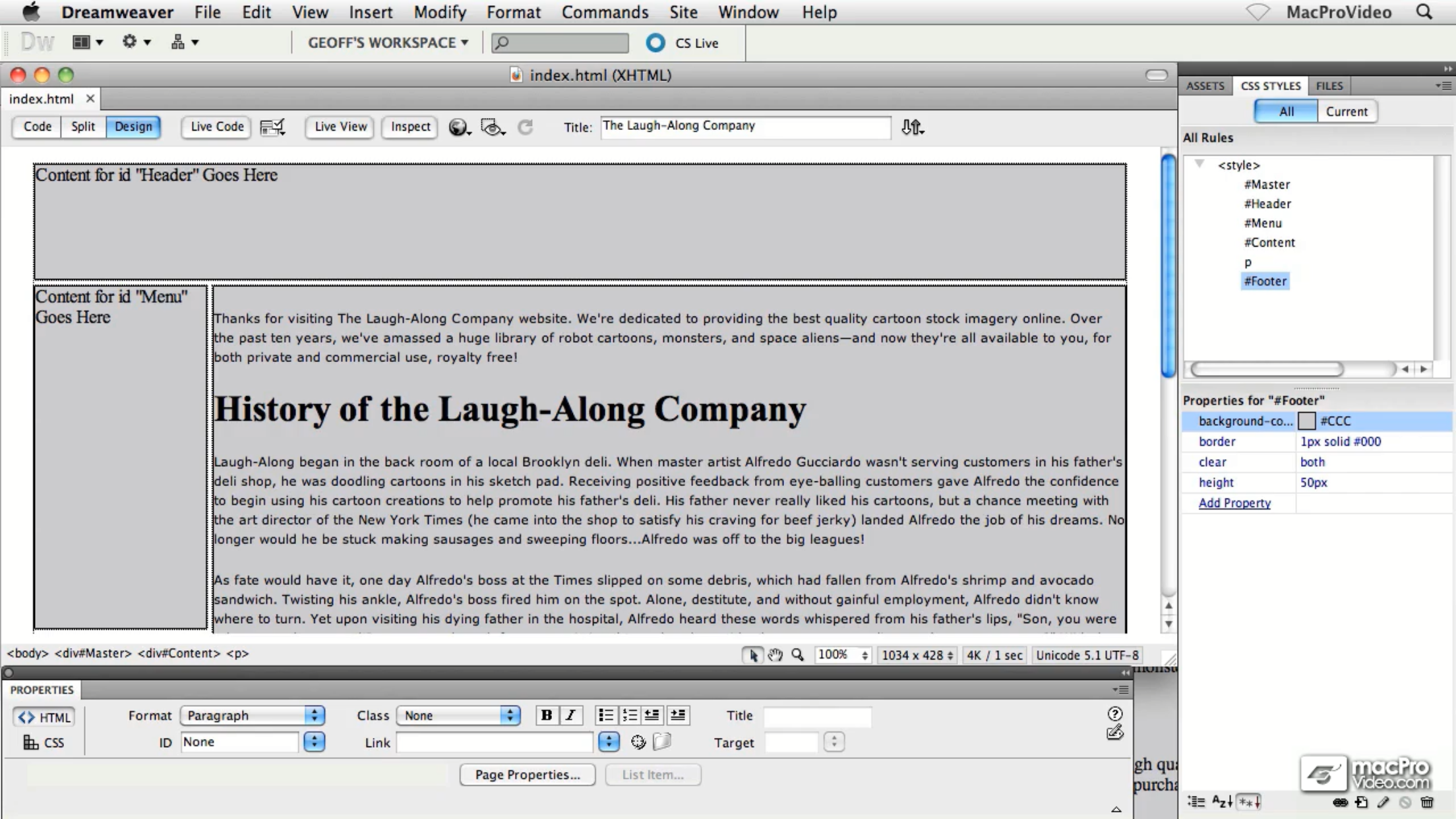
Task: Click the #CCC background color swatch
Action: click(x=1306, y=421)
